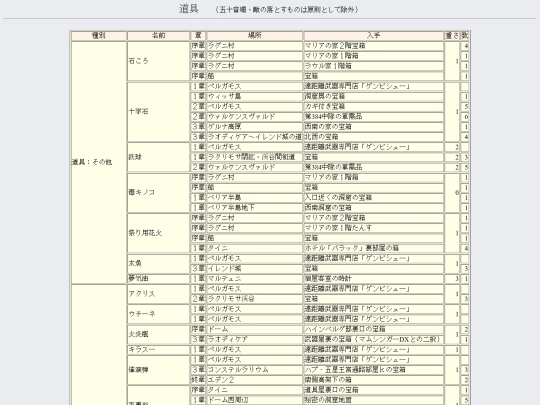Select the '十字石' item name cell

pos(158,112)
